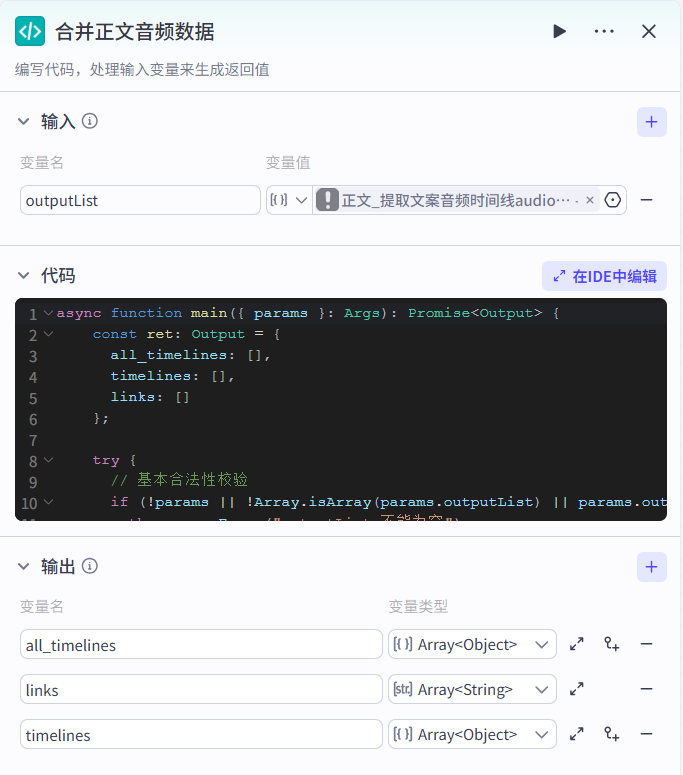Open the links Array<String> type dropdown
683x775 pixels.
[472, 689]
